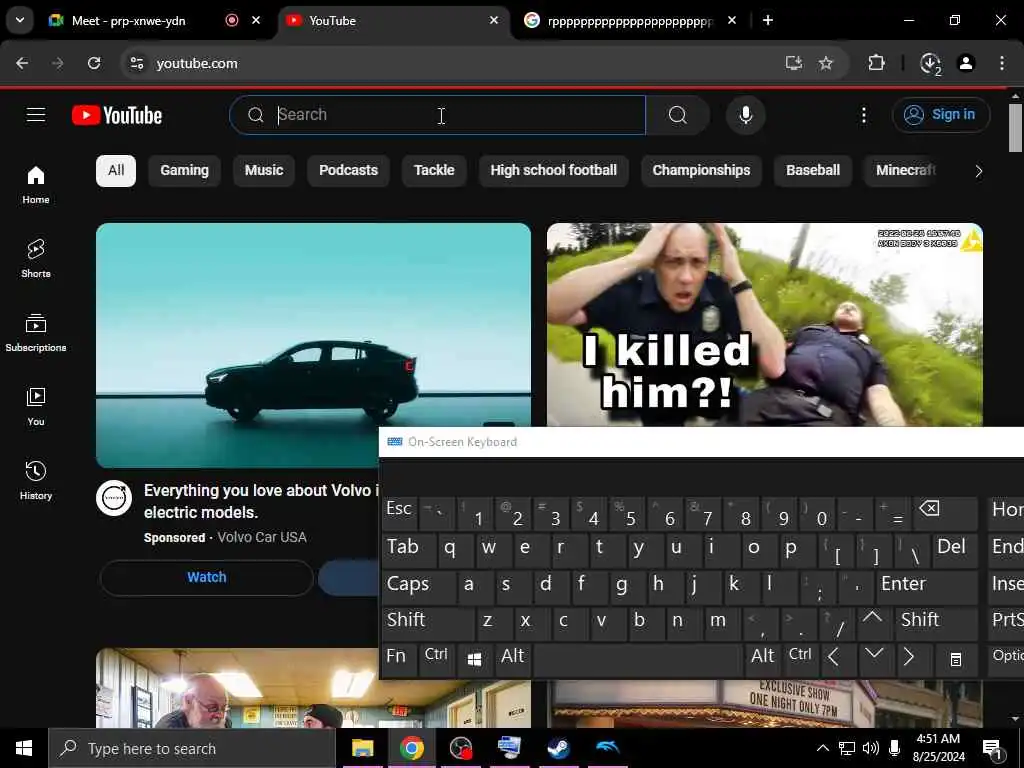Viewport: 1024px width, 768px height.
Task: Open the Volvo car ad thumbnail
Action: [313, 345]
